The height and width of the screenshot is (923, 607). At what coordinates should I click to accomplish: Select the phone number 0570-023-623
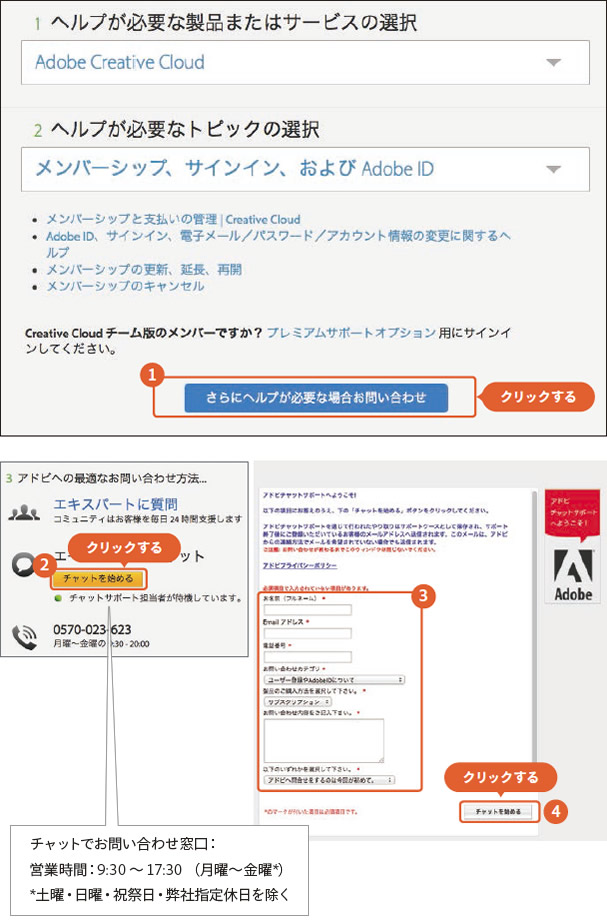click(92, 630)
